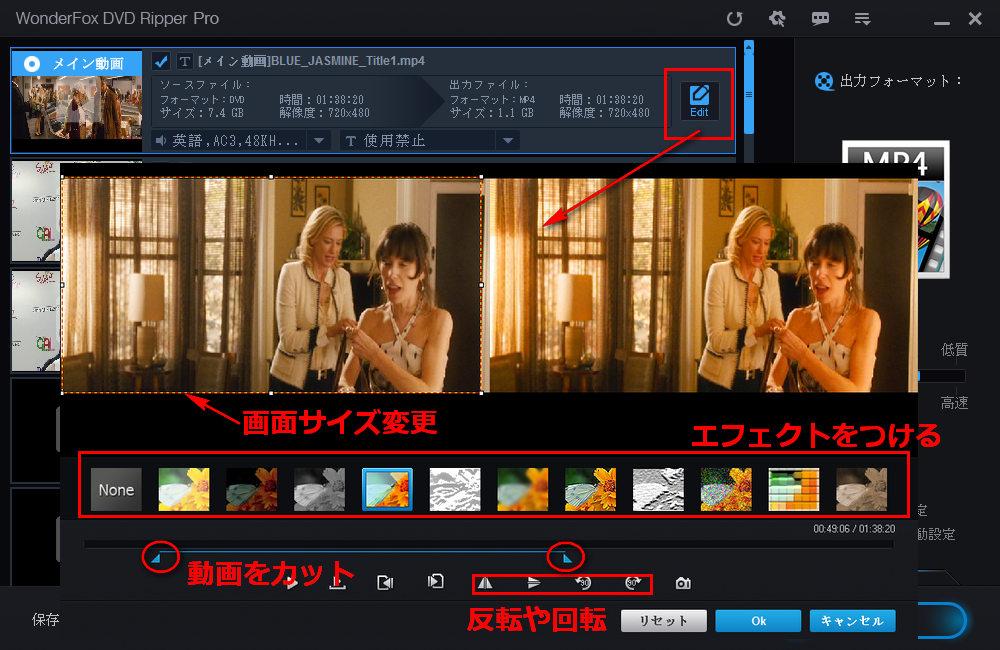The image size is (1000, 650).
Task: Click the left trim start marker
Action: (x=156, y=559)
